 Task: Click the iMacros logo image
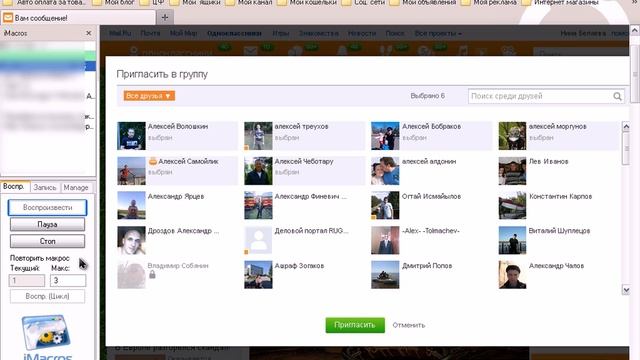47,337
